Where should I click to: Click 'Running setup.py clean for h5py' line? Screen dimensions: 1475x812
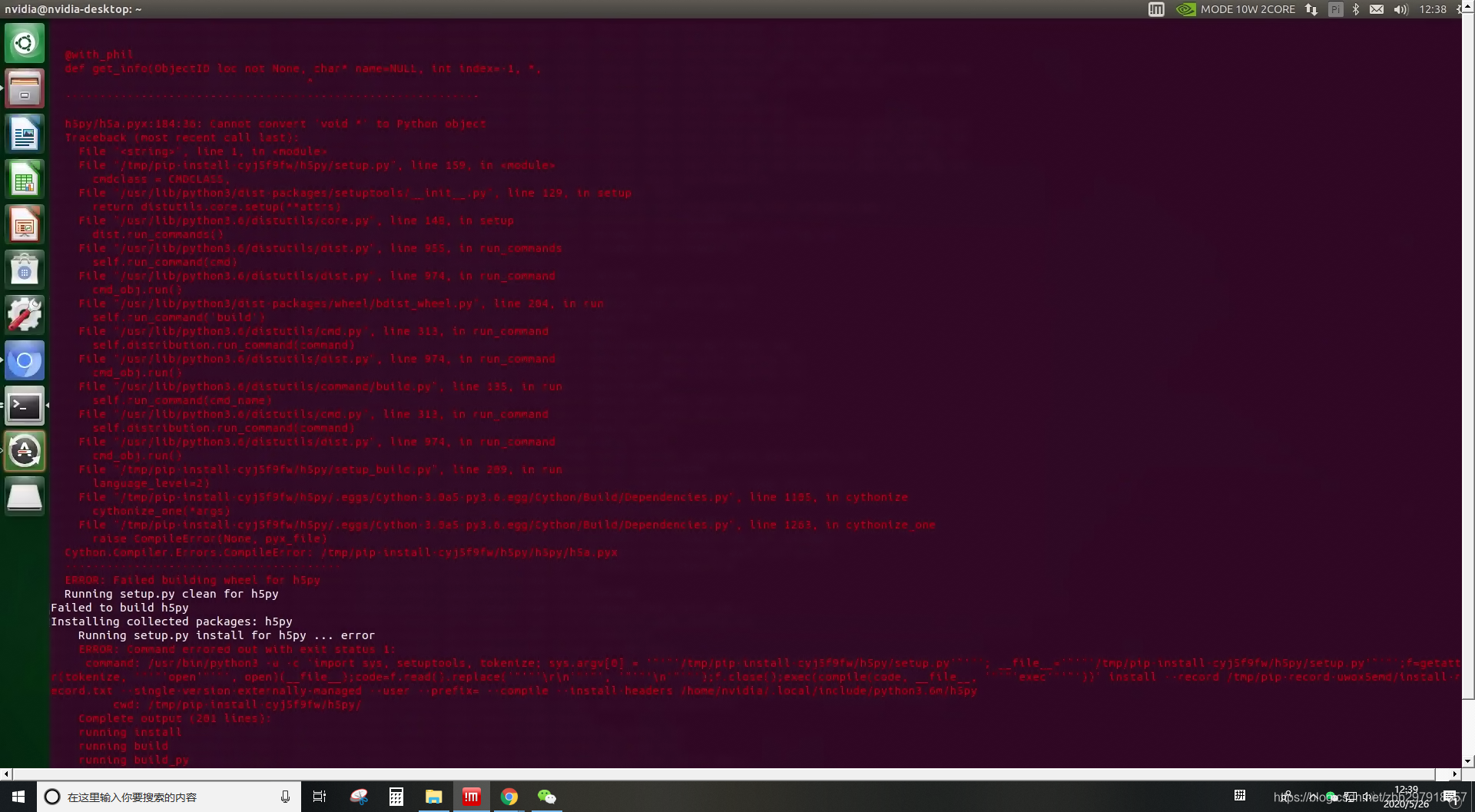[x=171, y=594]
